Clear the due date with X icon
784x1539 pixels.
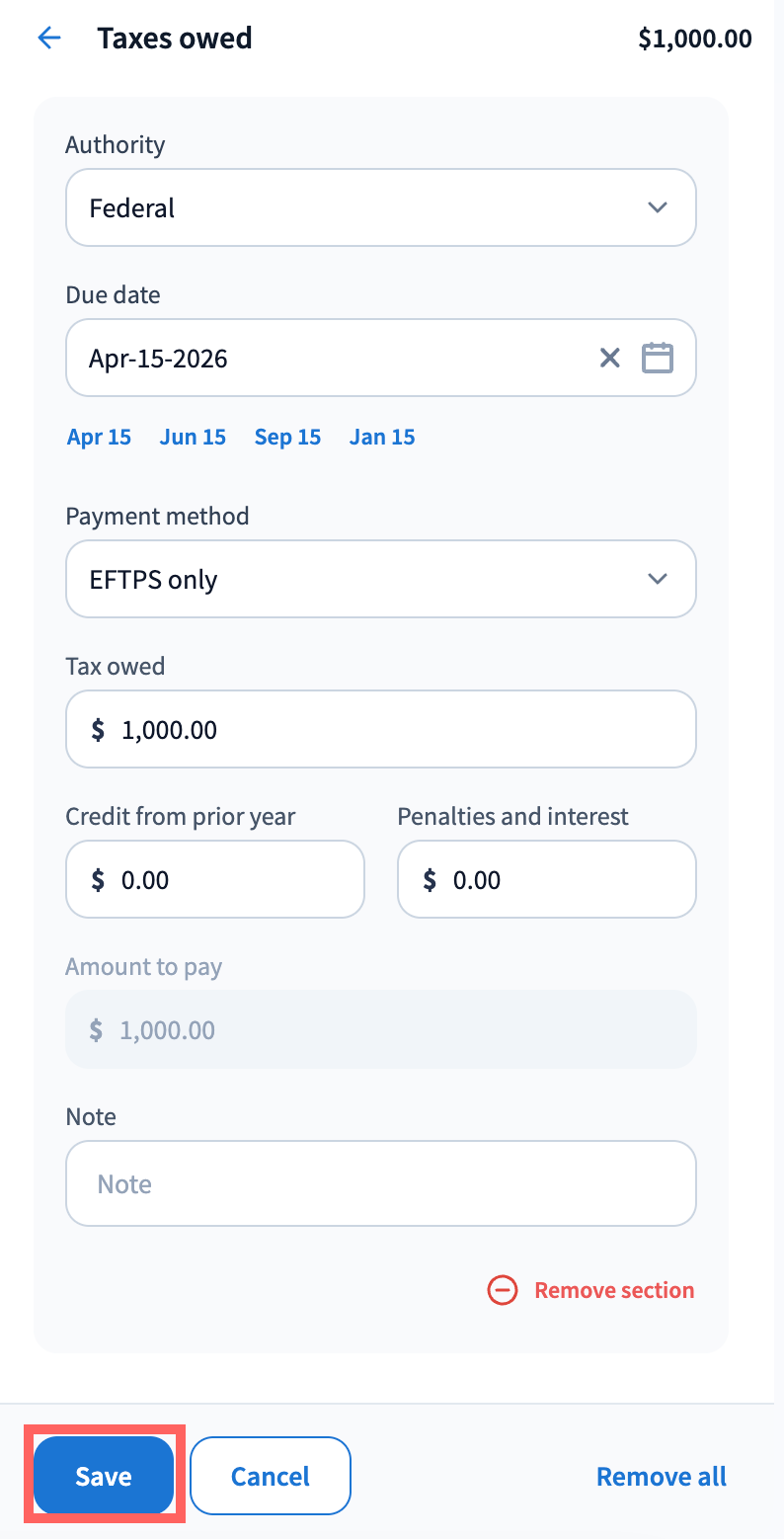(610, 358)
